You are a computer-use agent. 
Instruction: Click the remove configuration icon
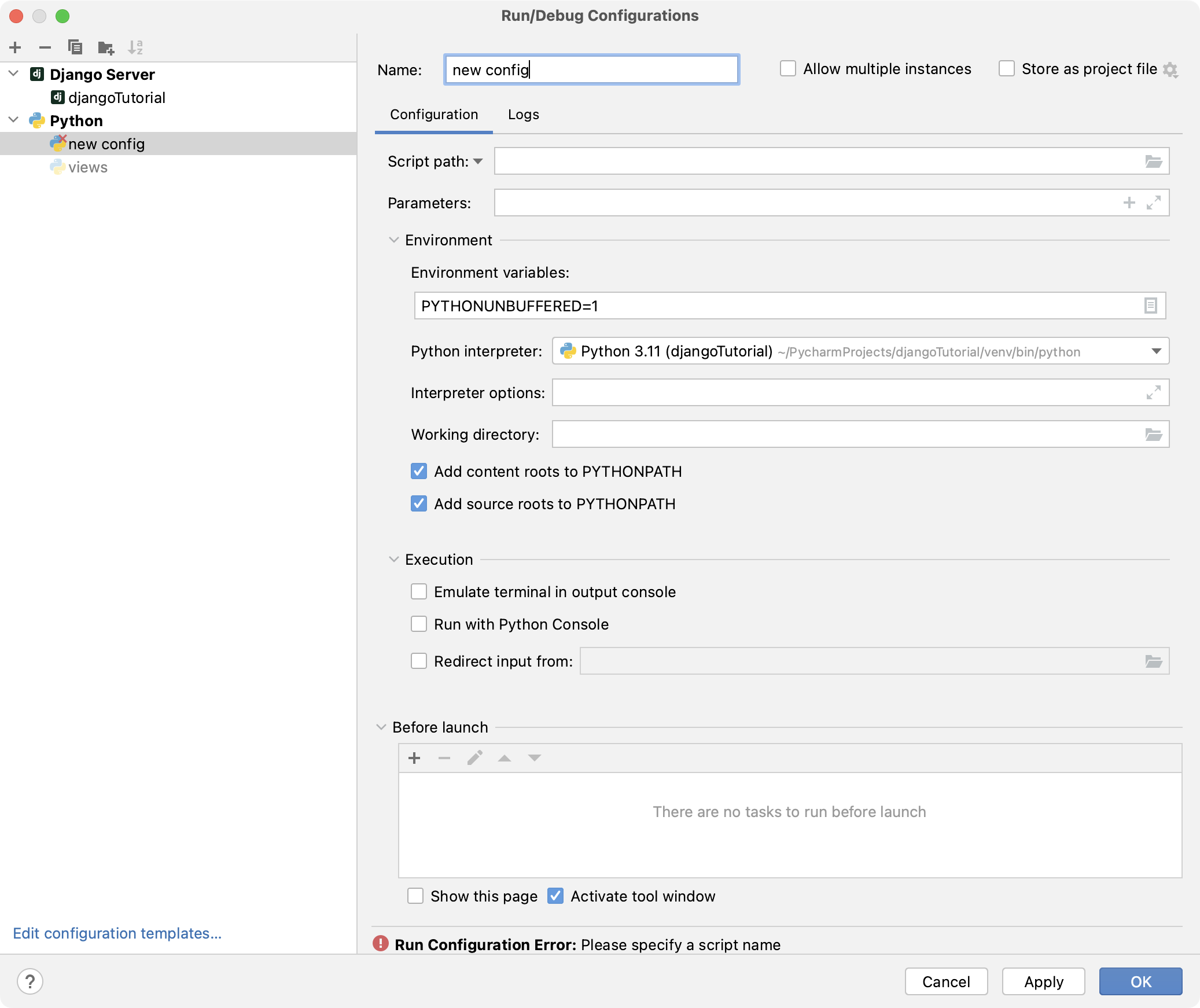point(45,46)
